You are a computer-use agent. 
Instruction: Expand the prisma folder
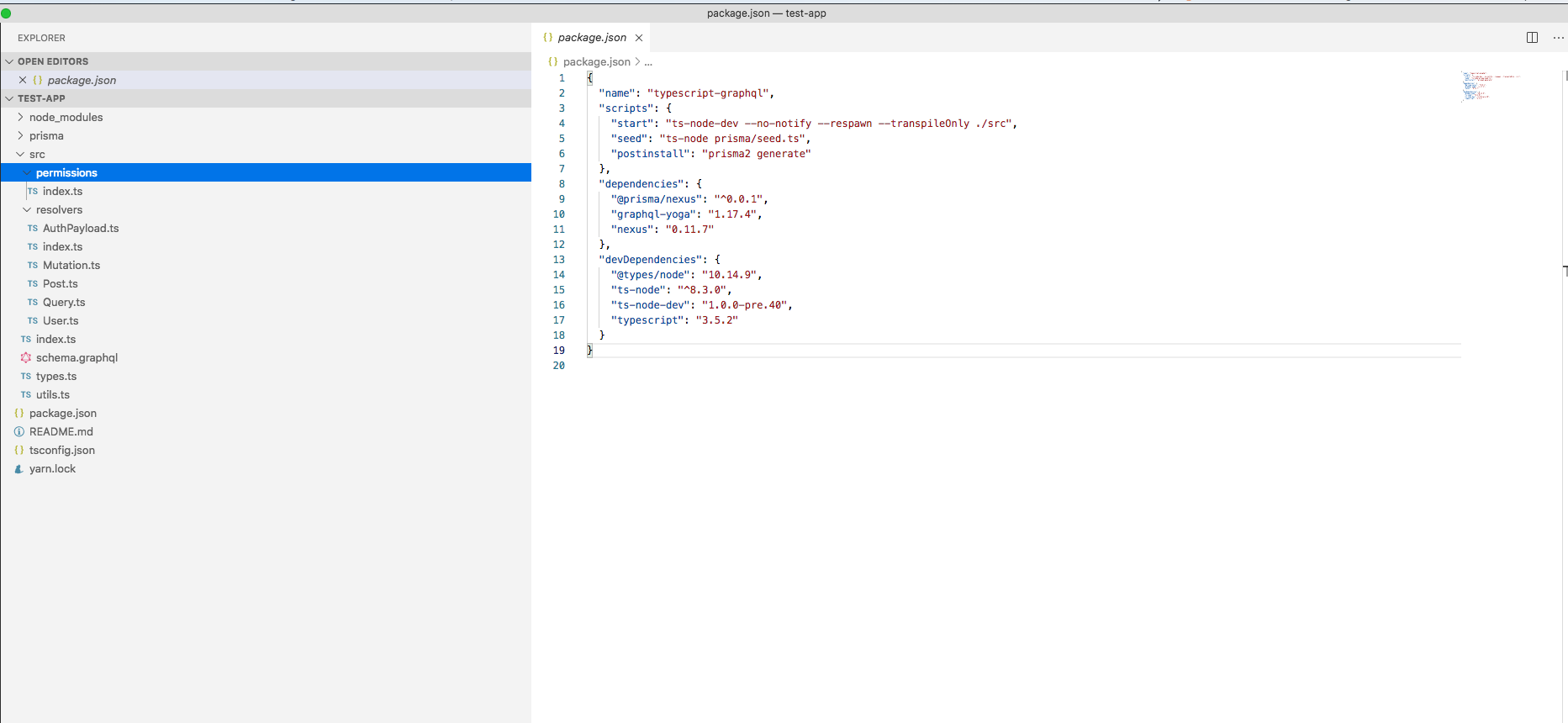point(20,135)
